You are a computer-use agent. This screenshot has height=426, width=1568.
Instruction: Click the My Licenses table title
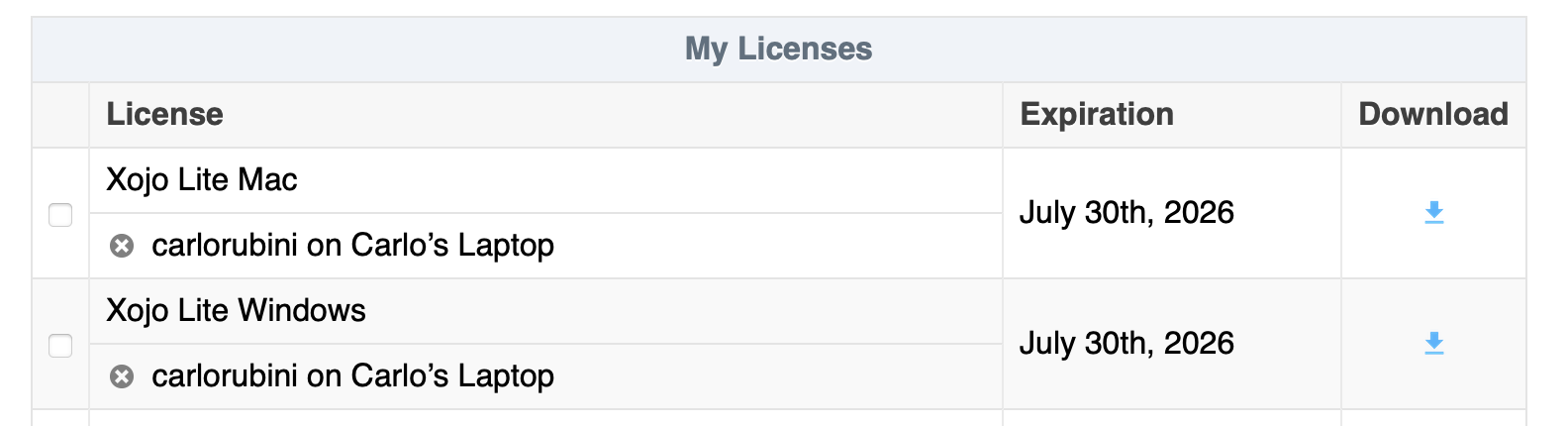pyautogui.click(x=778, y=50)
